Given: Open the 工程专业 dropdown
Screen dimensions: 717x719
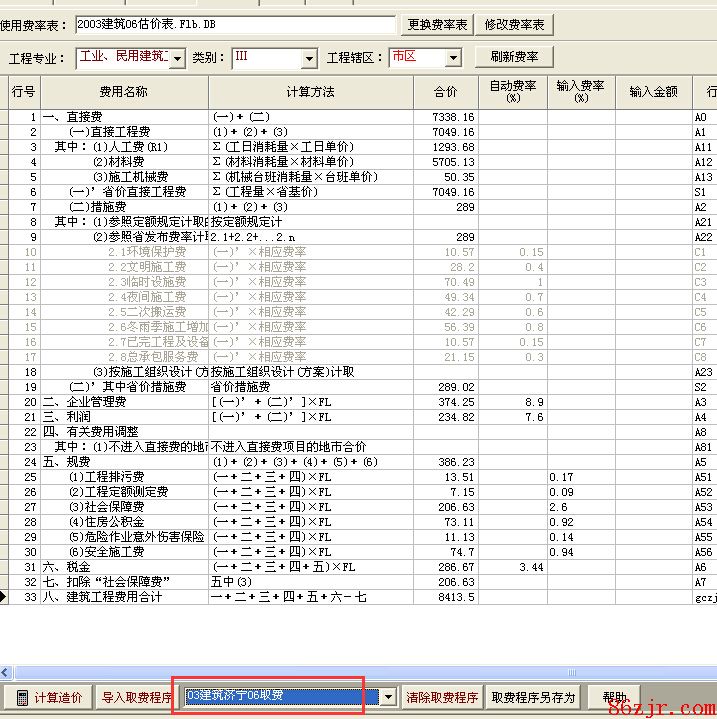Looking at the screenshot, I should 177,58.
